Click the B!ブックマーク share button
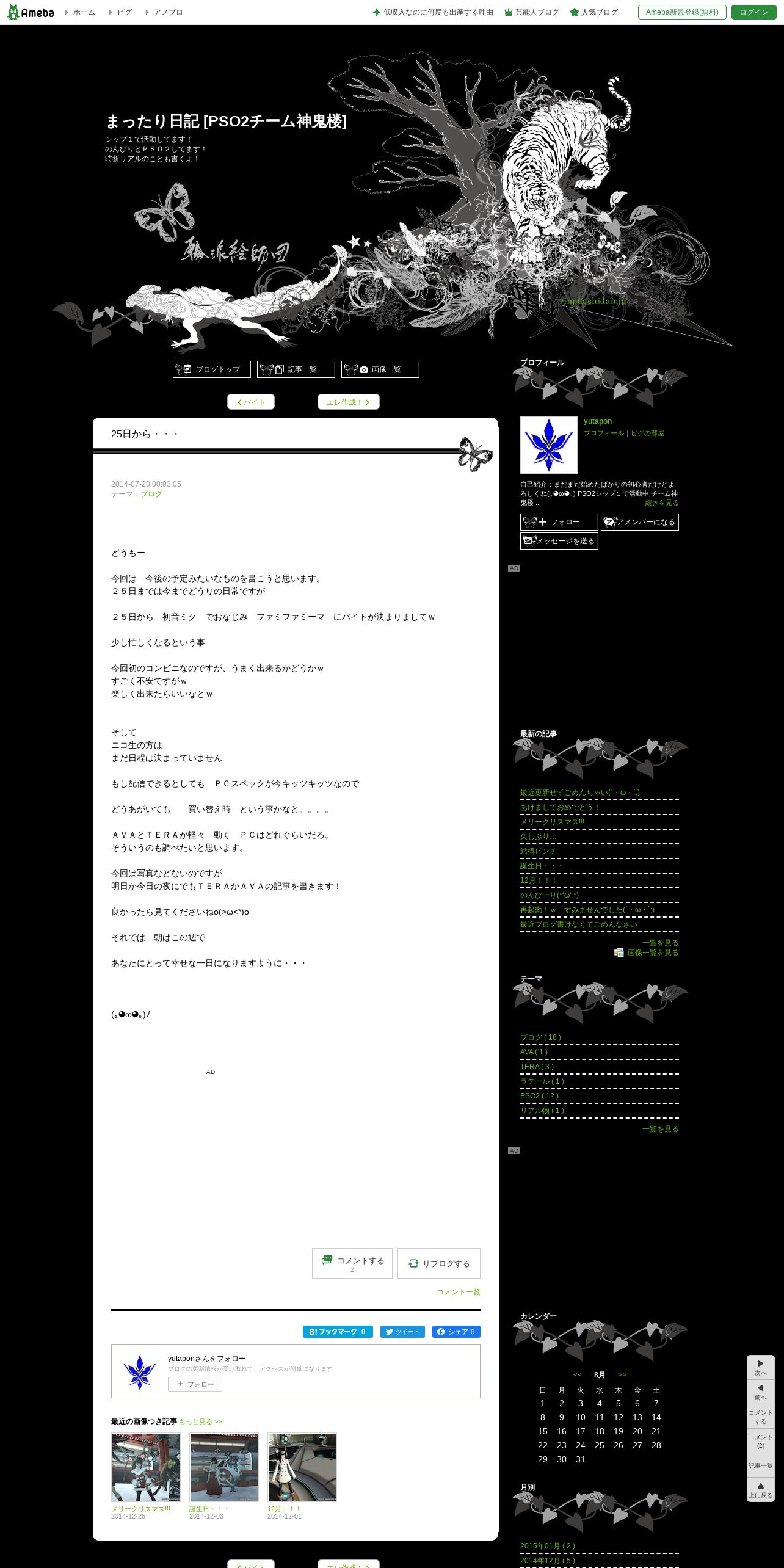The height and width of the screenshot is (1568, 784). tap(338, 1332)
